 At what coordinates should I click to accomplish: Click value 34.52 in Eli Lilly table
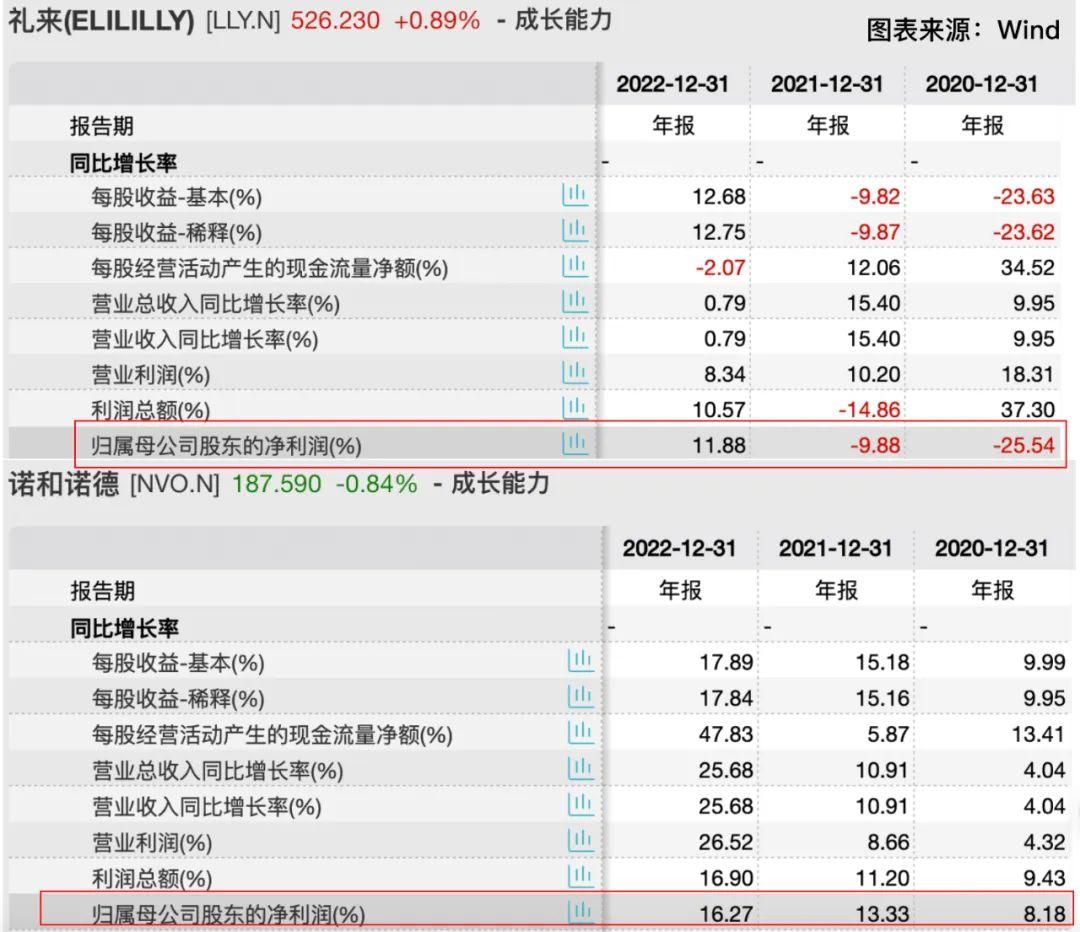(1028, 267)
